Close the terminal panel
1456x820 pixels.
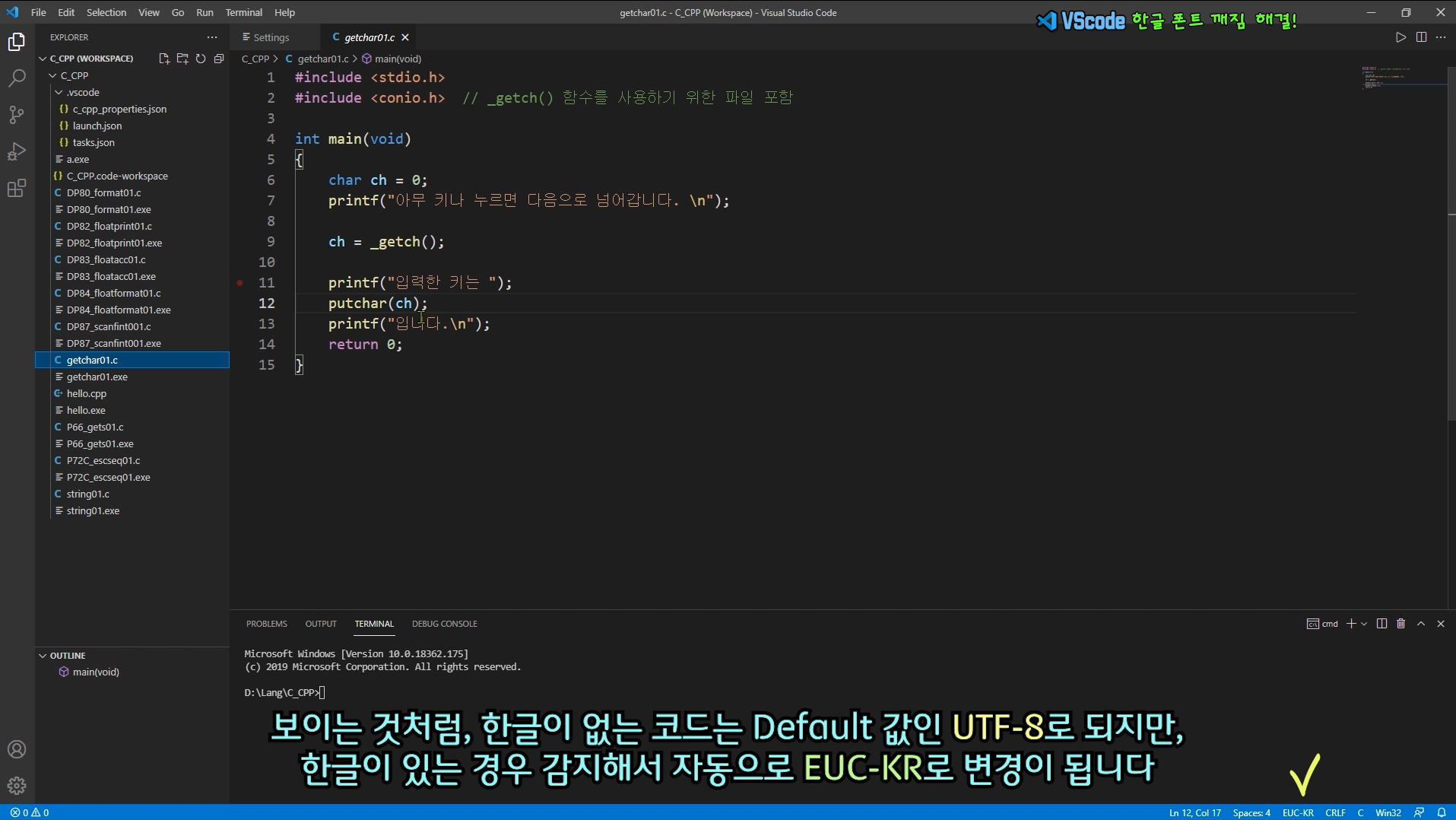1441,624
